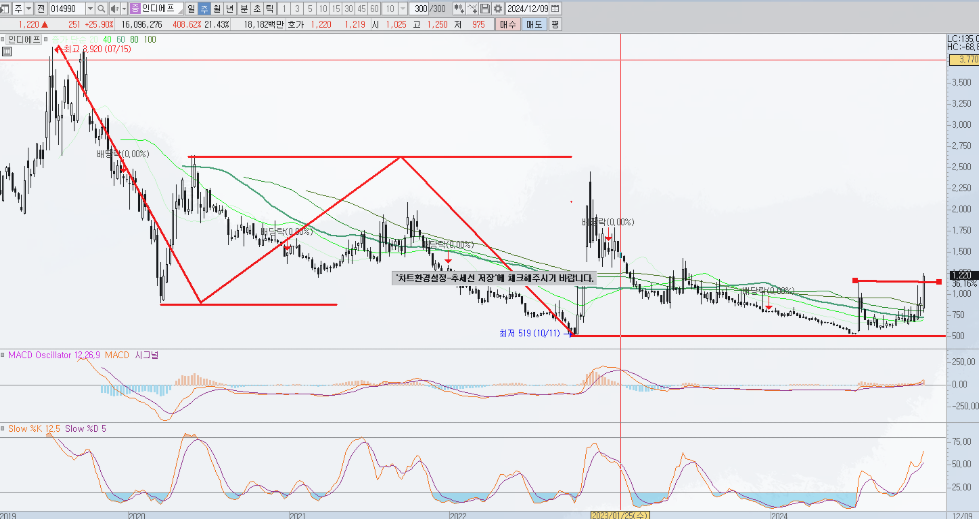Image resolution: width=979 pixels, height=519 pixels.
Task: Click the candle count field showing 300
Action: (418, 9)
